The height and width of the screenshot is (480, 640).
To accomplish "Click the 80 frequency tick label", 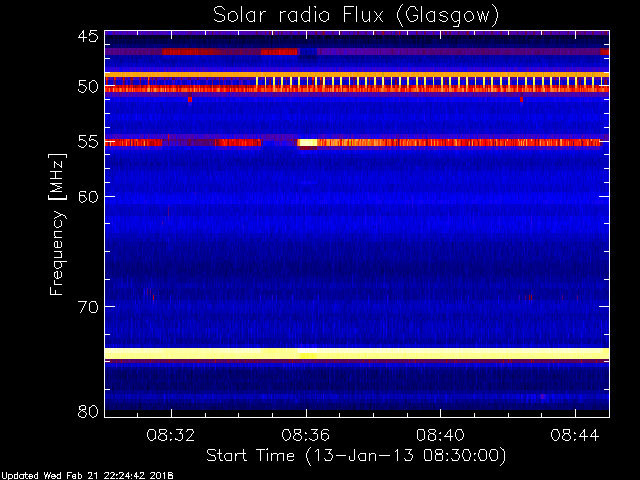I will coord(88,411).
